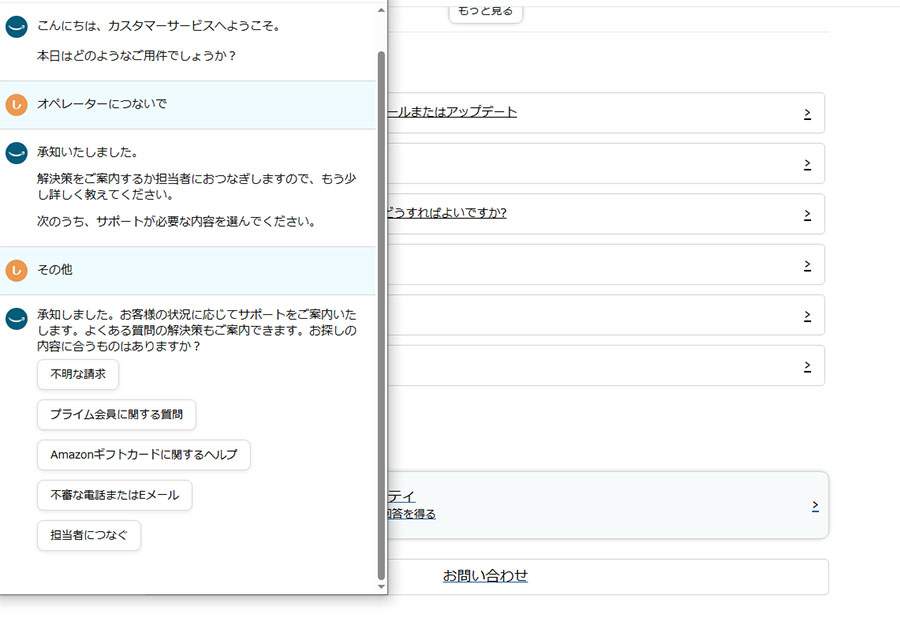The image size is (900, 618).
Task: Click 本日はどのようなご用件でしょうか? text
Action: coord(137,56)
